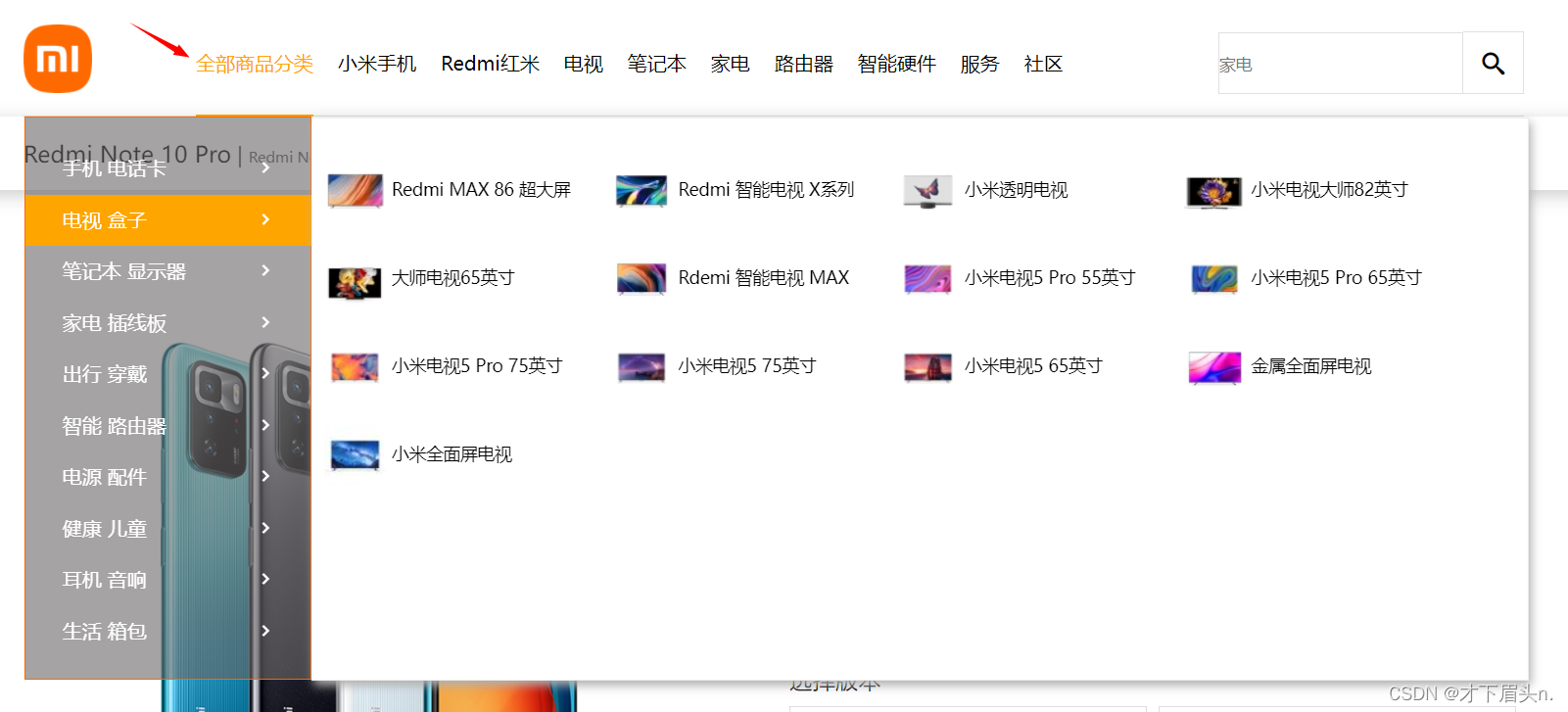Open 路由器 nav item
The image size is (1568, 712).
tap(803, 64)
